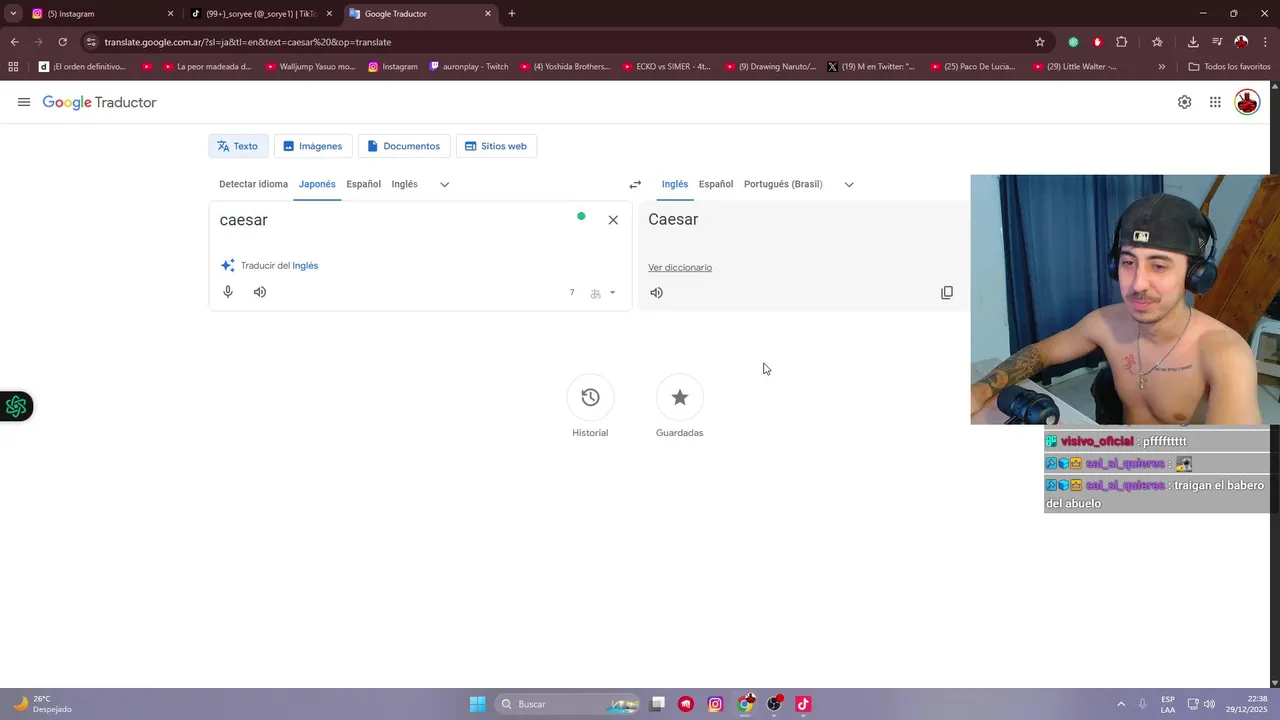
Task: Choose Español as target language
Action: [716, 184]
